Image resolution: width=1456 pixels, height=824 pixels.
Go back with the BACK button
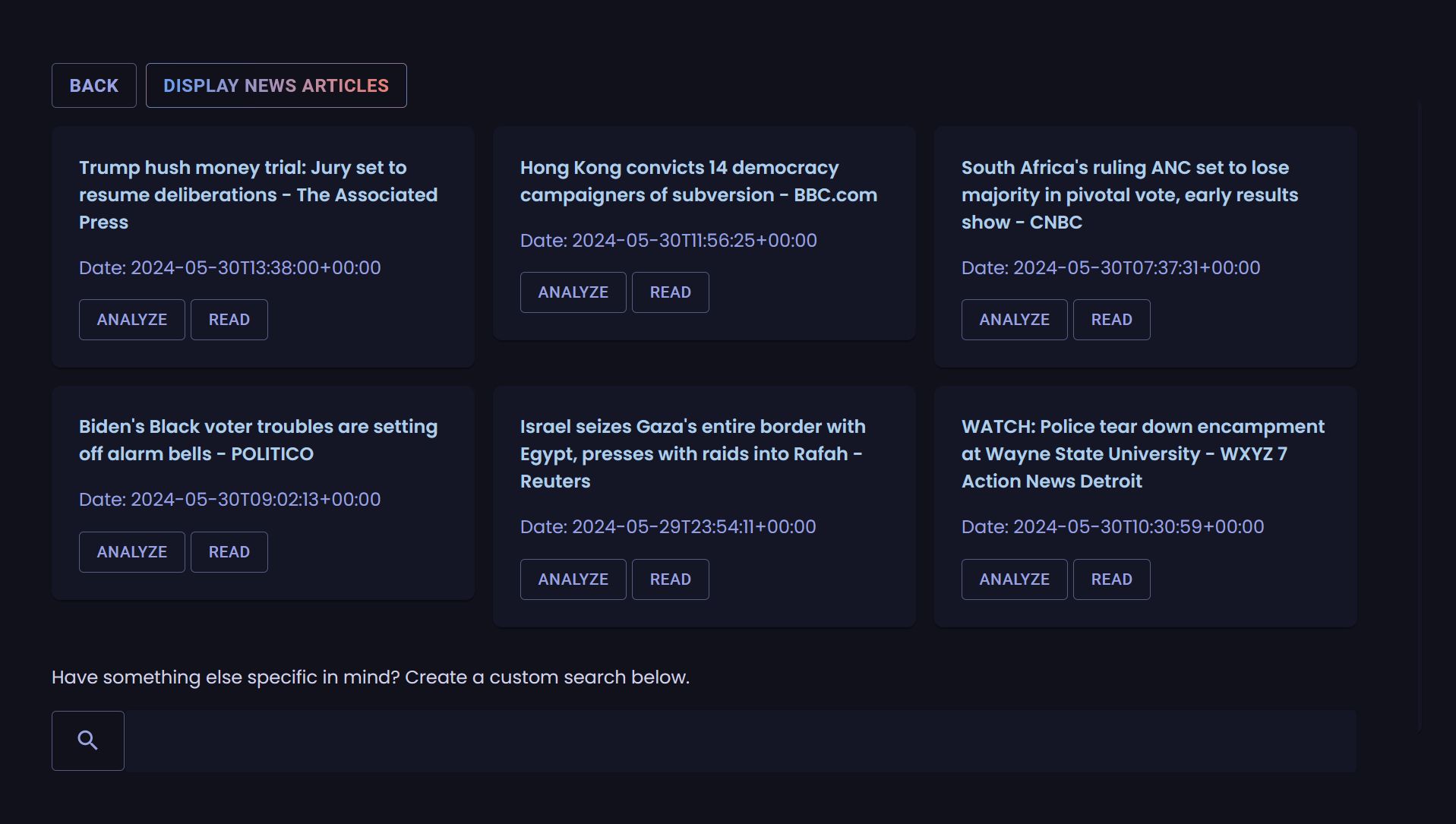click(94, 85)
